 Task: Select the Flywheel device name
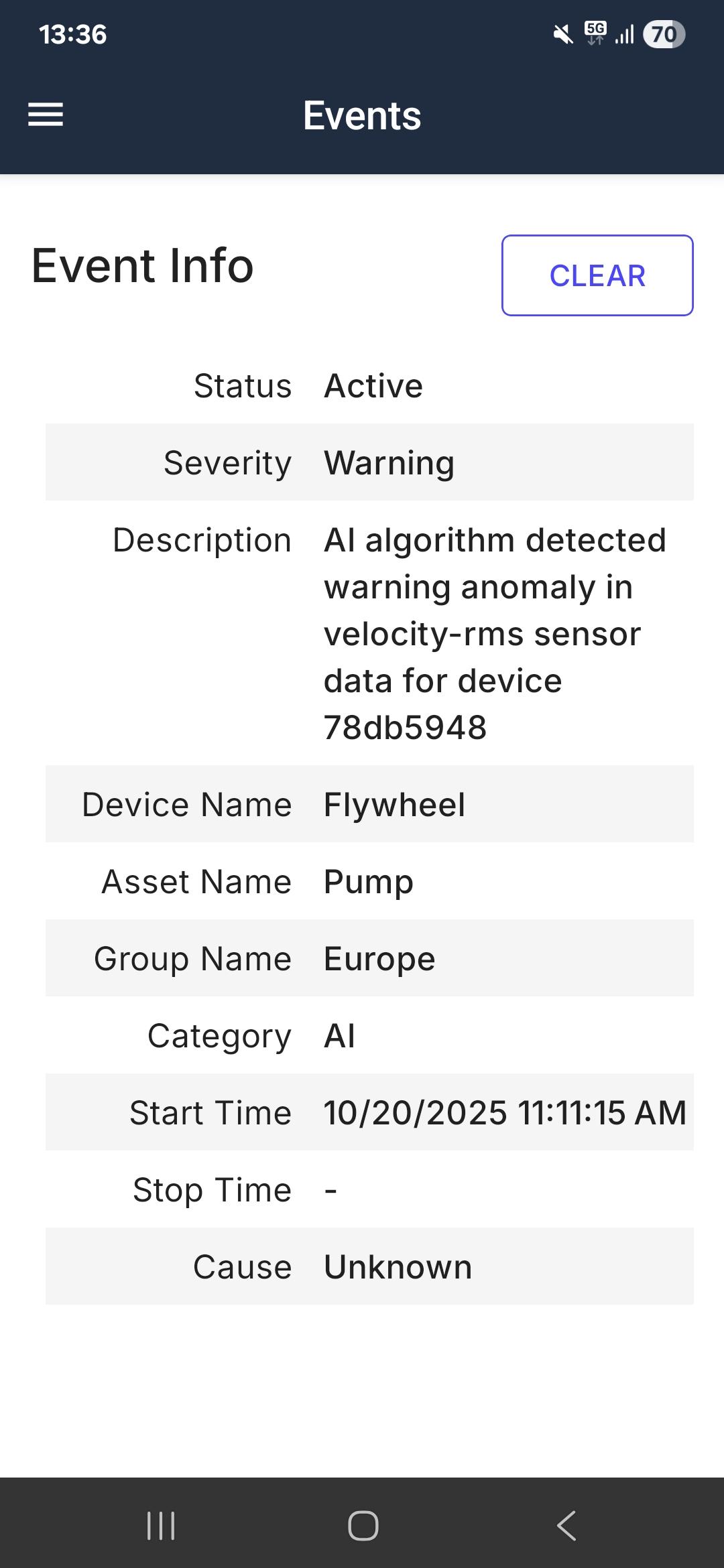394,804
